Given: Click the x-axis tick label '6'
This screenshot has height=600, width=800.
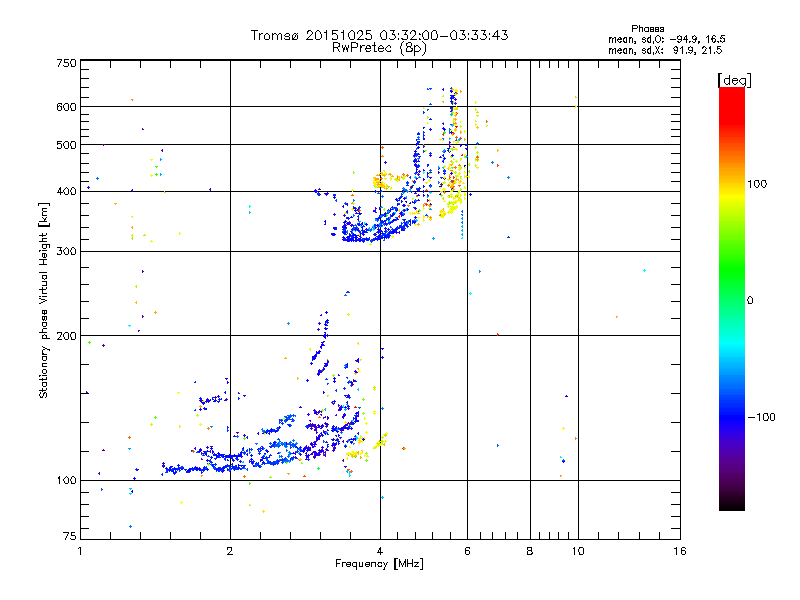Looking at the screenshot, I should click(467, 551).
